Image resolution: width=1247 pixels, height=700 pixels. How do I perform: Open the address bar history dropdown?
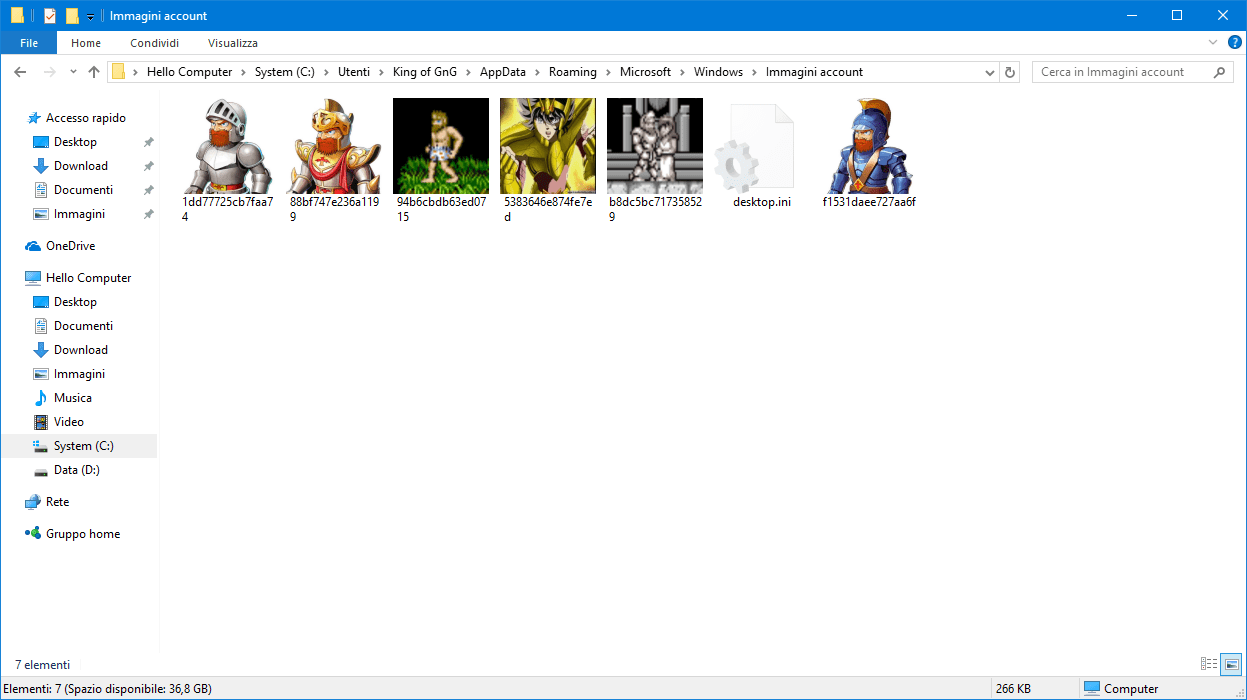point(990,72)
